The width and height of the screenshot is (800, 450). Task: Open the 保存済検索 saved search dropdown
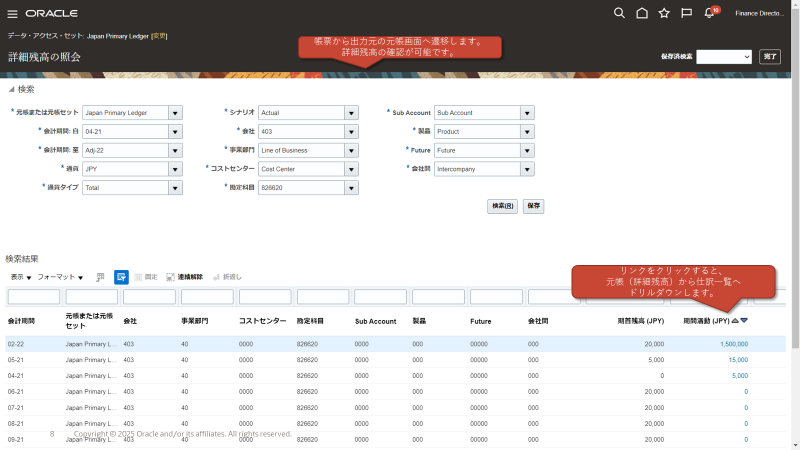(x=724, y=57)
